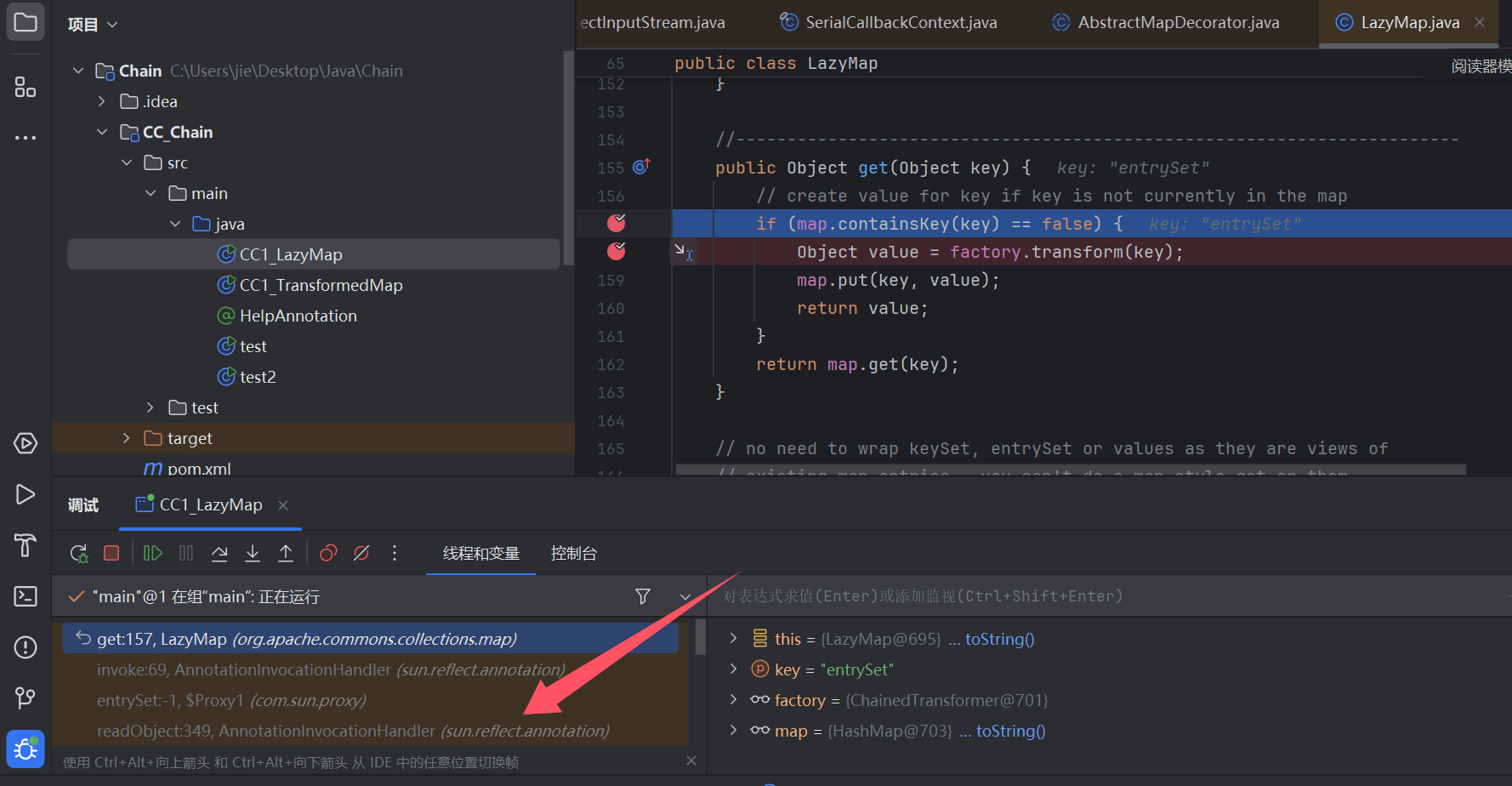Screen dimensions: 1512x786
Task: Select frame invoke:69, AnnotationInvocationHandler
Action: (x=371, y=669)
